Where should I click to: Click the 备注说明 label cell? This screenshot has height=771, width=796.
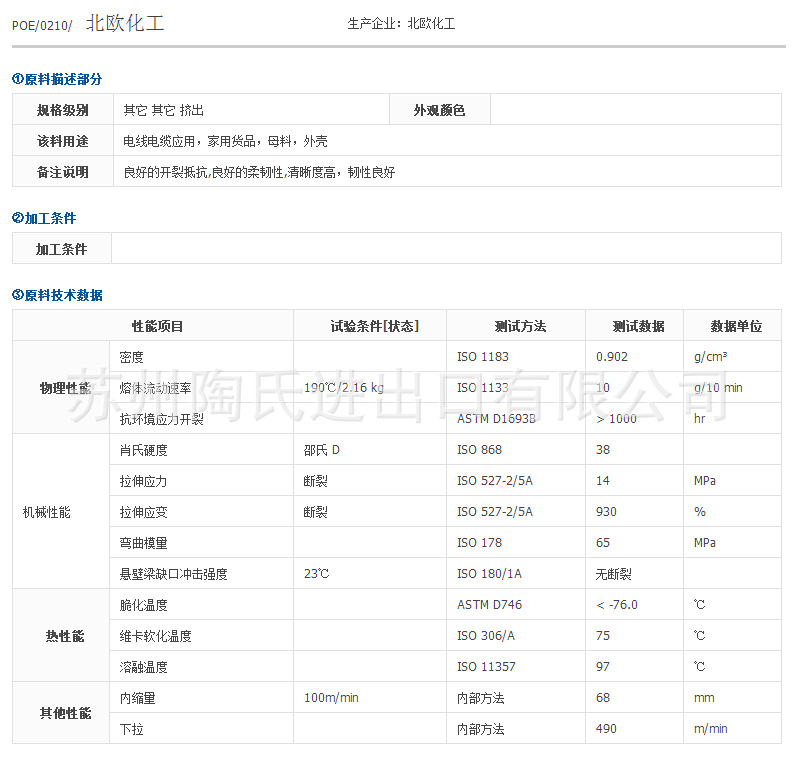coord(63,172)
